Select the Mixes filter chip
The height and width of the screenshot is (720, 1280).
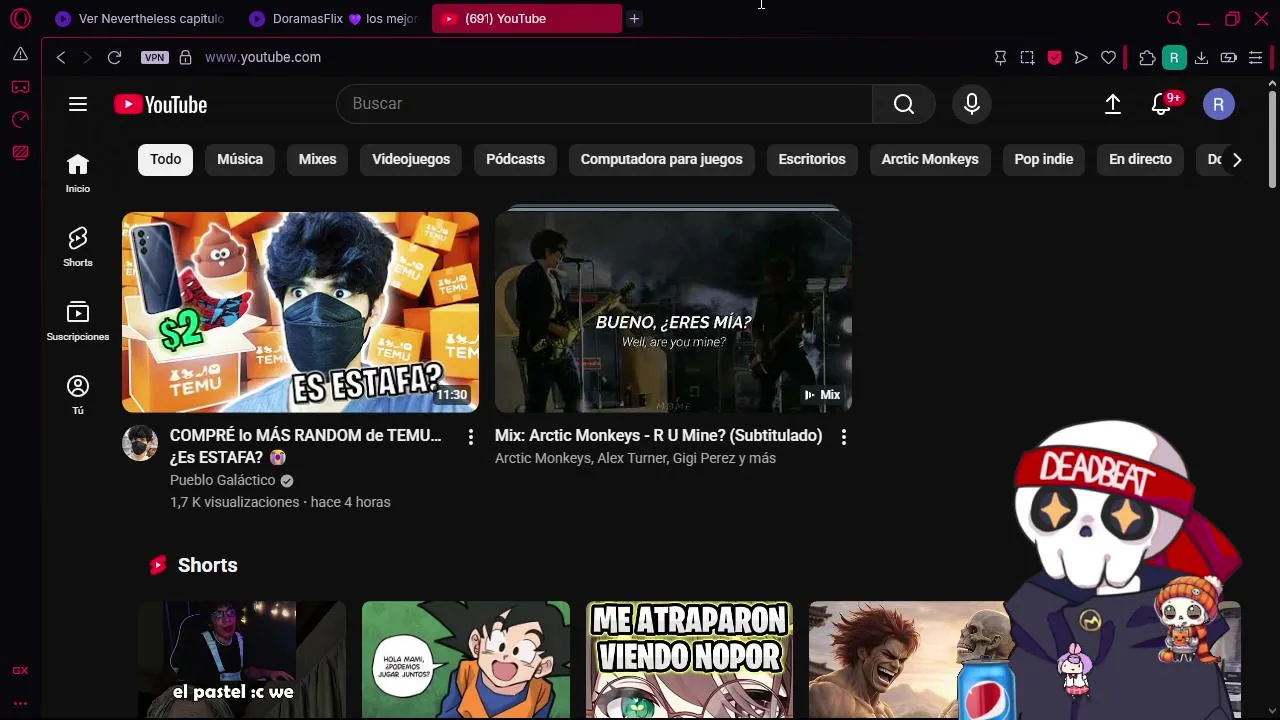pyautogui.click(x=318, y=159)
